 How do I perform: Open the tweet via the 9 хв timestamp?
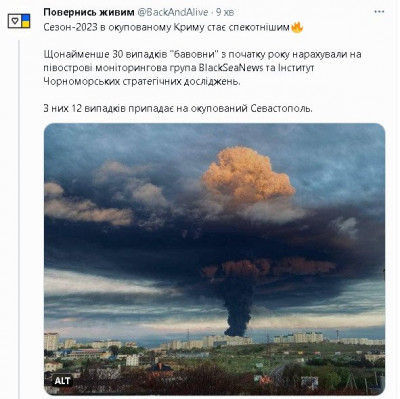[225, 12]
